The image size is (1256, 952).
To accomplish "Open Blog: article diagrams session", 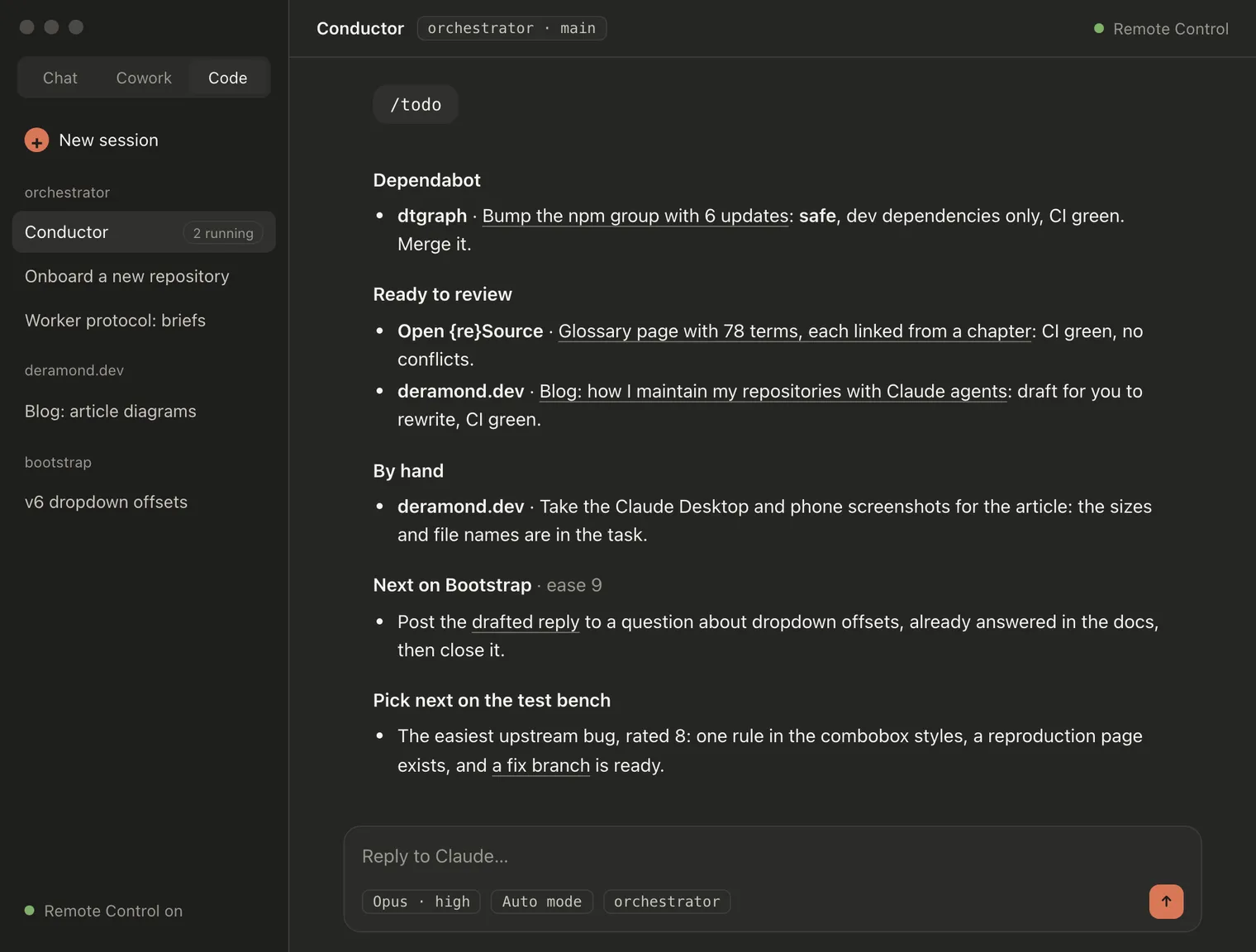I will tap(144, 412).
